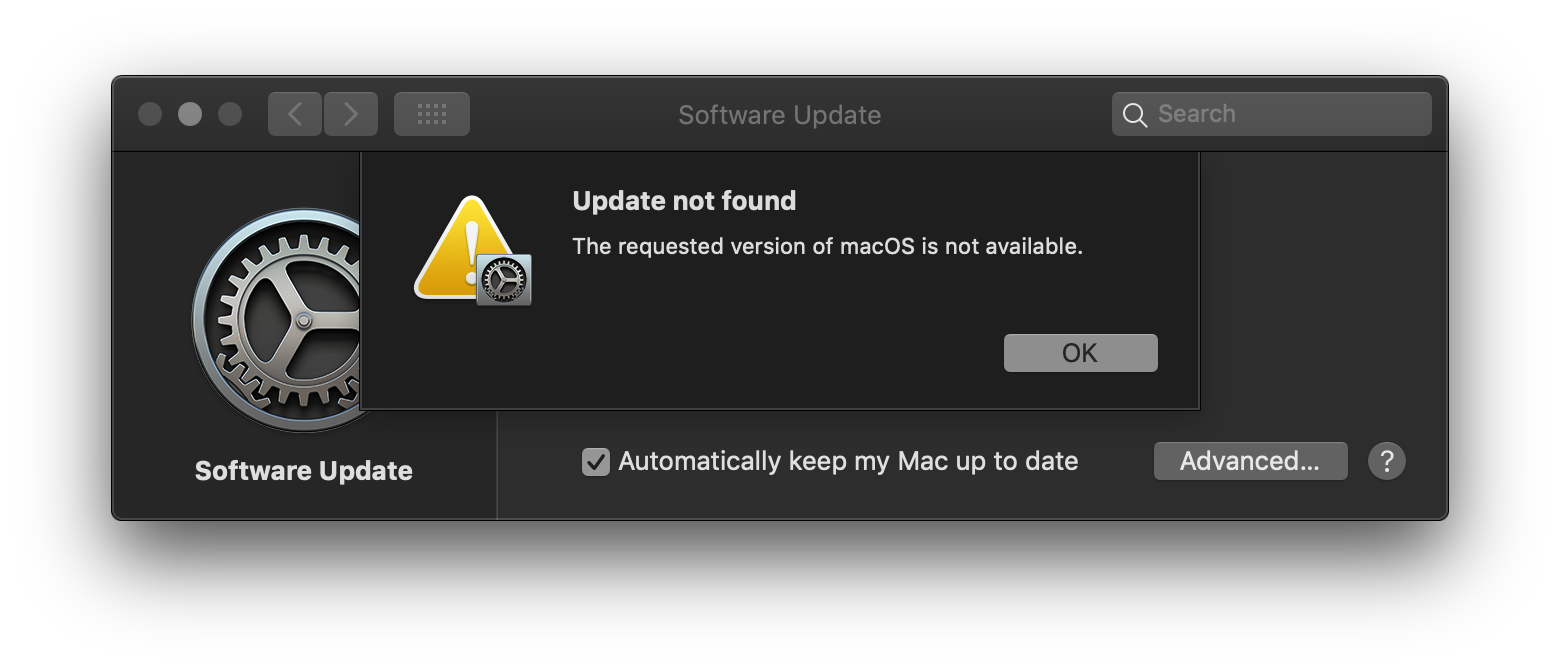The height and width of the screenshot is (668, 1560).
Task: Show all preferences via the grid icon
Action: [x=432, y=114]
